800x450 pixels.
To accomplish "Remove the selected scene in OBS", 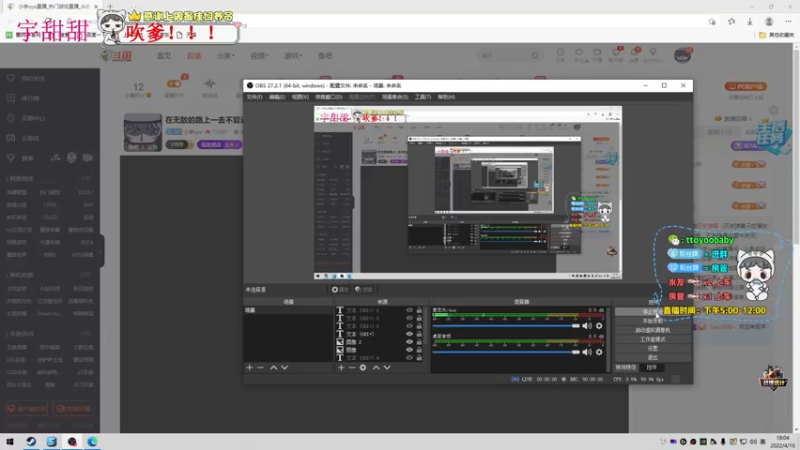I will (261, 367).
